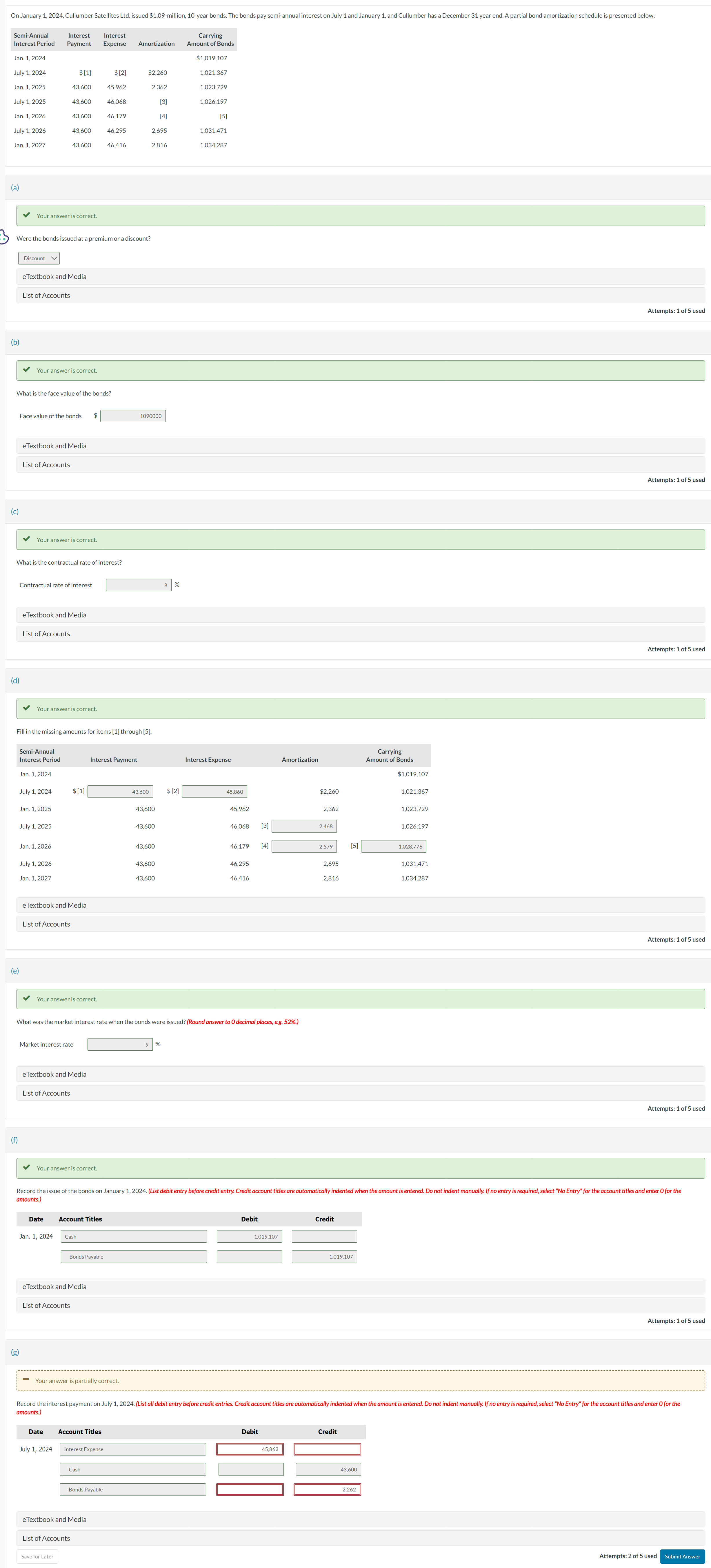The width and height of the screenshot is (711, 1568).
Task: Click the Bonds Payable credit field showing 2,262
Action: point(327,1489)
